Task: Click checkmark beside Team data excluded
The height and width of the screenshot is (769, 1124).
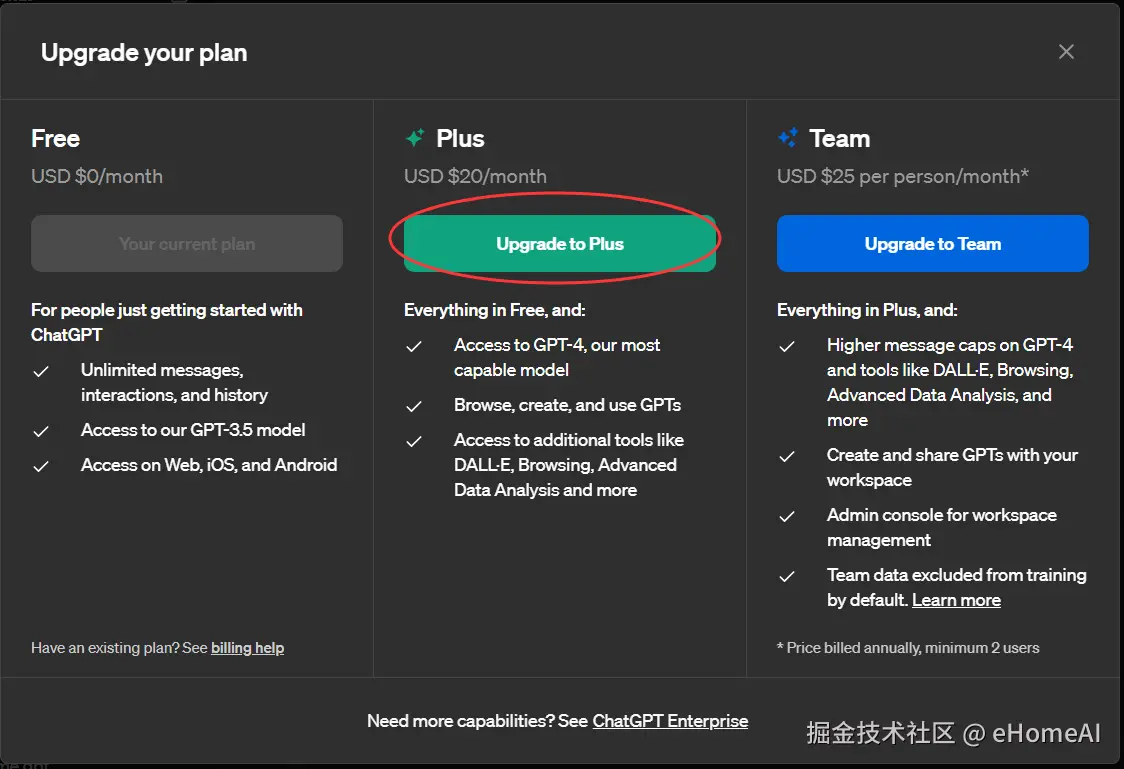Action: 787,576
